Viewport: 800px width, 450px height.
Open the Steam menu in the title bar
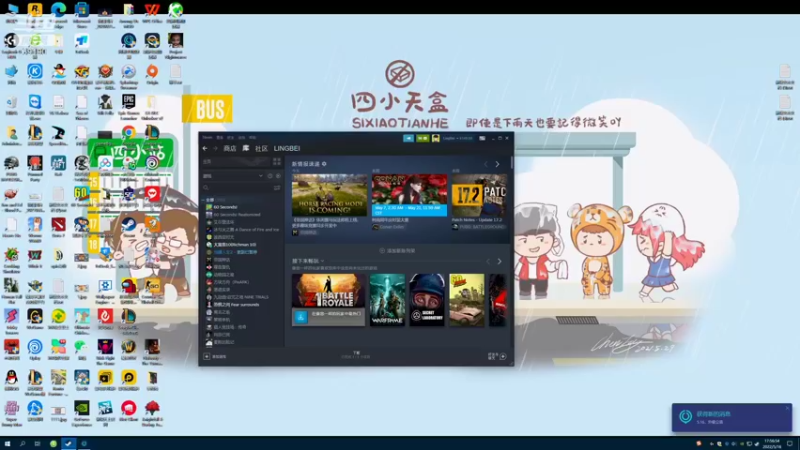tap(207, 138)
